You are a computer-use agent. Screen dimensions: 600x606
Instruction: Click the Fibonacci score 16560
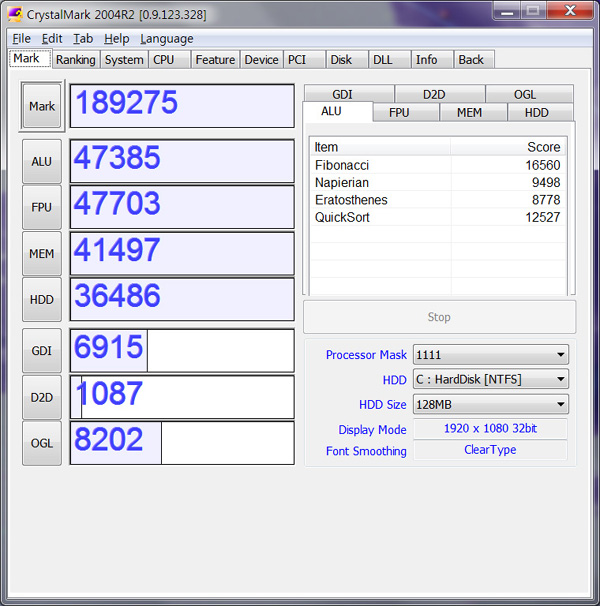(x=543, y=165)
